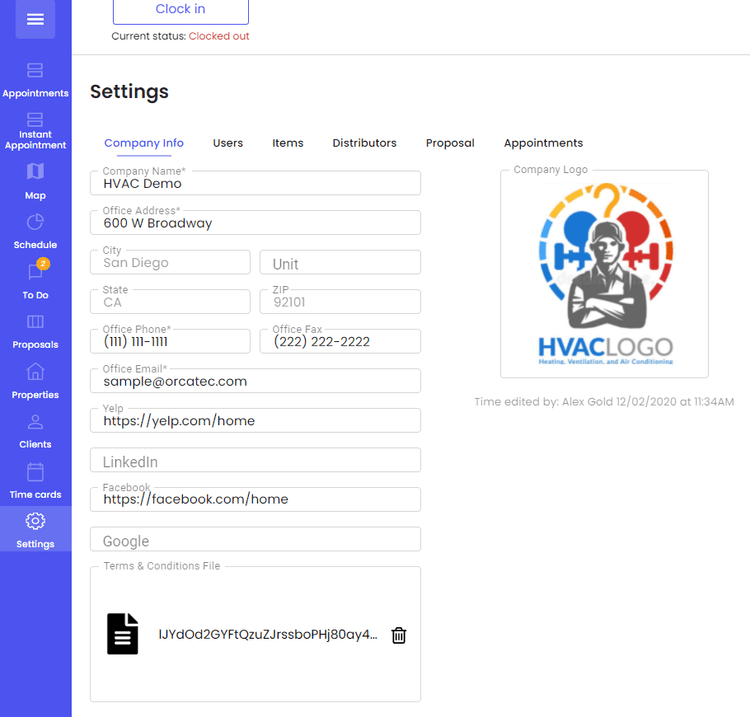Click the empty LinkedIn field
This screenshot has width=750, height=717.
tap(255, 461)
